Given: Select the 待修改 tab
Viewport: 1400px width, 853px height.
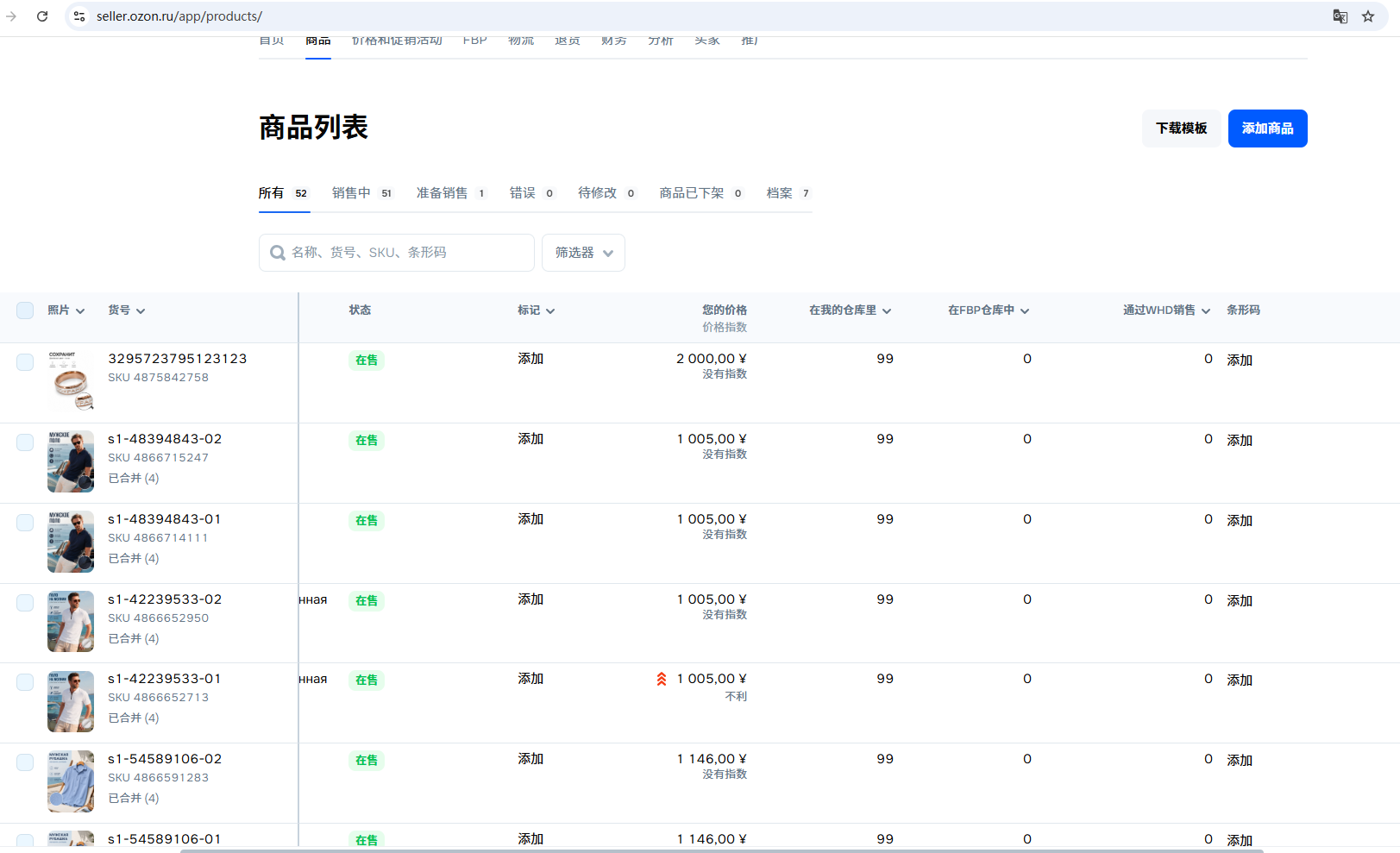Looking at the screenshot, I should coord(607,193).
